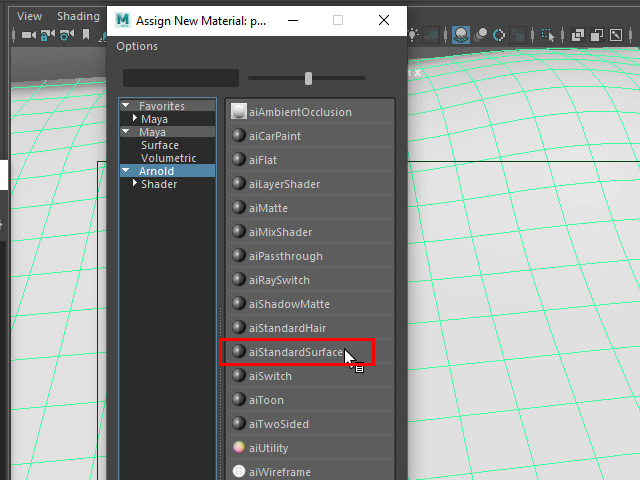Select the aiWireframe shader
Screen dimensions: 640x480
pos(279,472)
